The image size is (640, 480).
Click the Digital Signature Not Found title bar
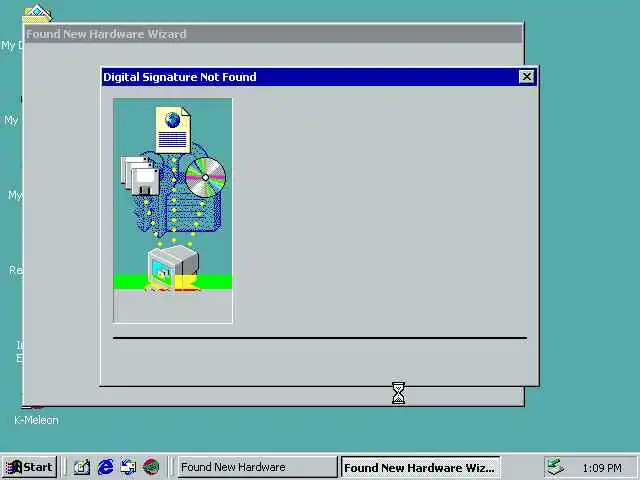tap(319, 77)
